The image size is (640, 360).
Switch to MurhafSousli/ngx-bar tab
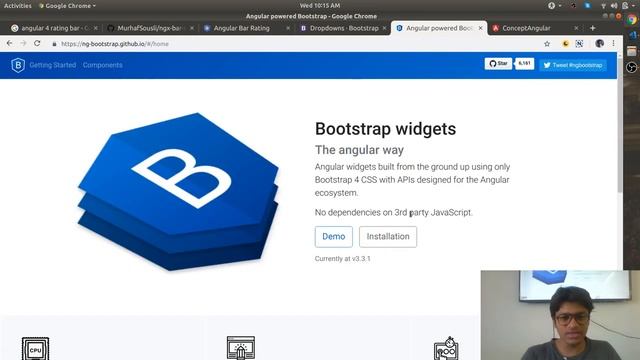point(145,28)
